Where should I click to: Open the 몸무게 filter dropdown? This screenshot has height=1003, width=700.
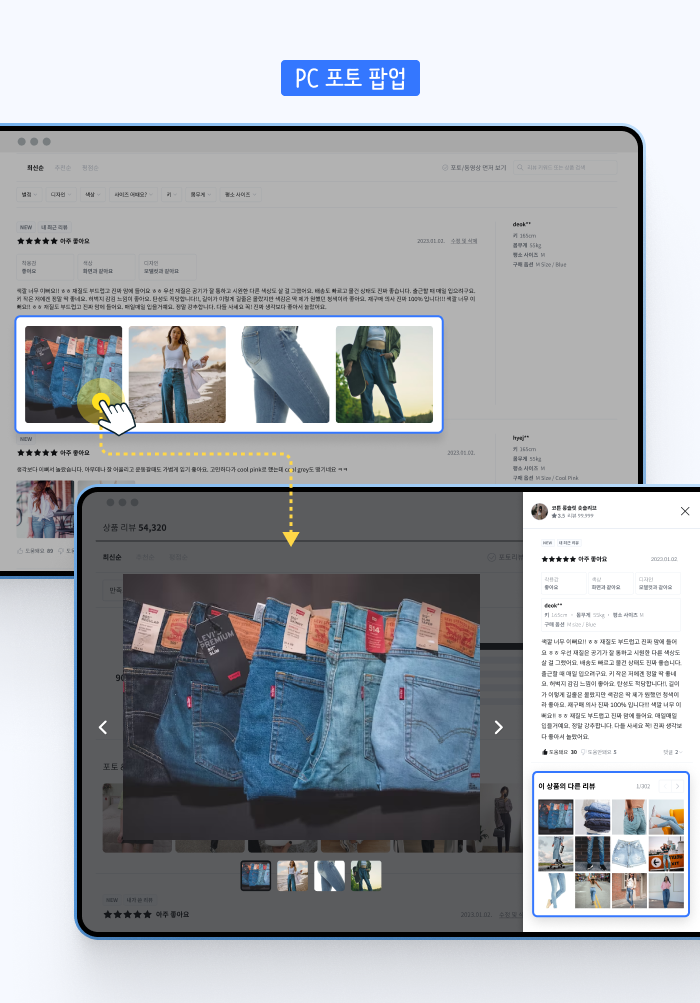(x=201, y=194)
